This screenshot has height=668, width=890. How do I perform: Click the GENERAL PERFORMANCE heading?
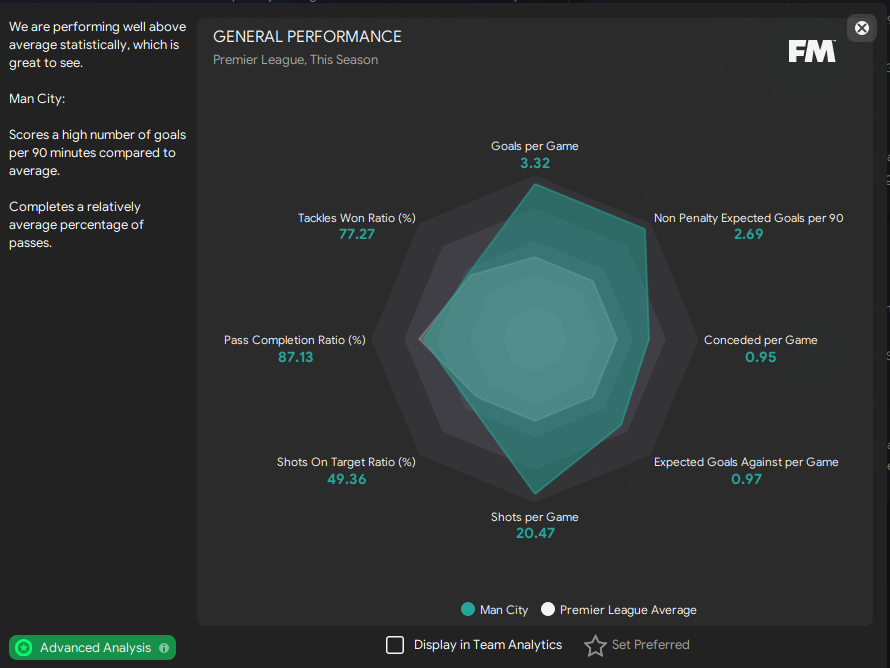pos(307,37)
